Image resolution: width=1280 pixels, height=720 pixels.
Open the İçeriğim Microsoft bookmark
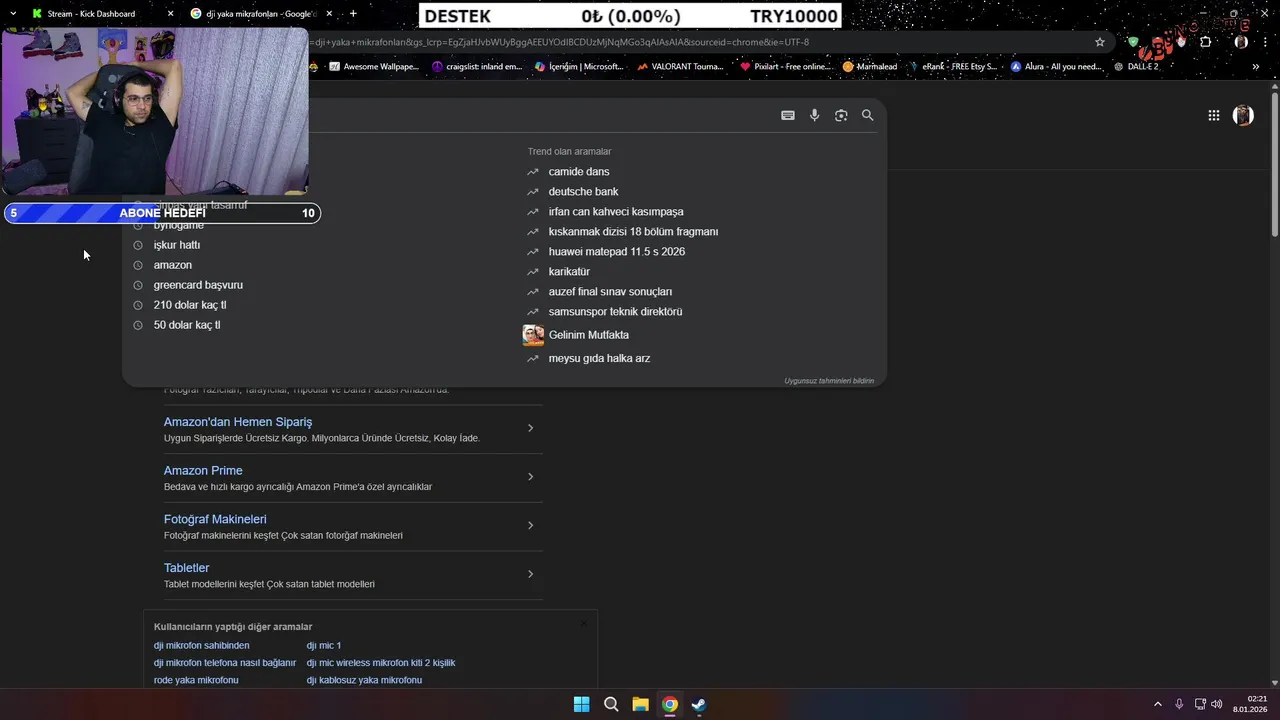point(579,67)
